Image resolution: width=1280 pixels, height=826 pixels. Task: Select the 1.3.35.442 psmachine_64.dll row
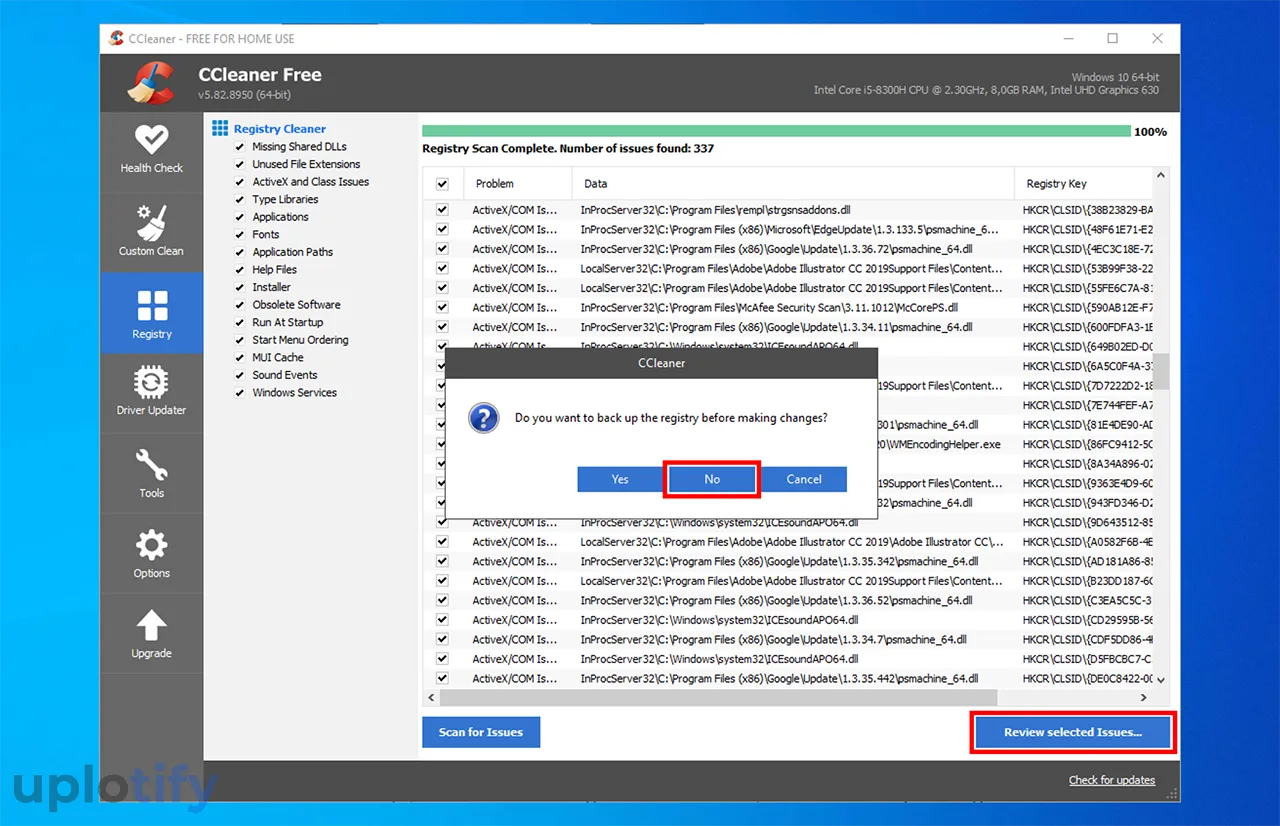click(x=780, y=678)
